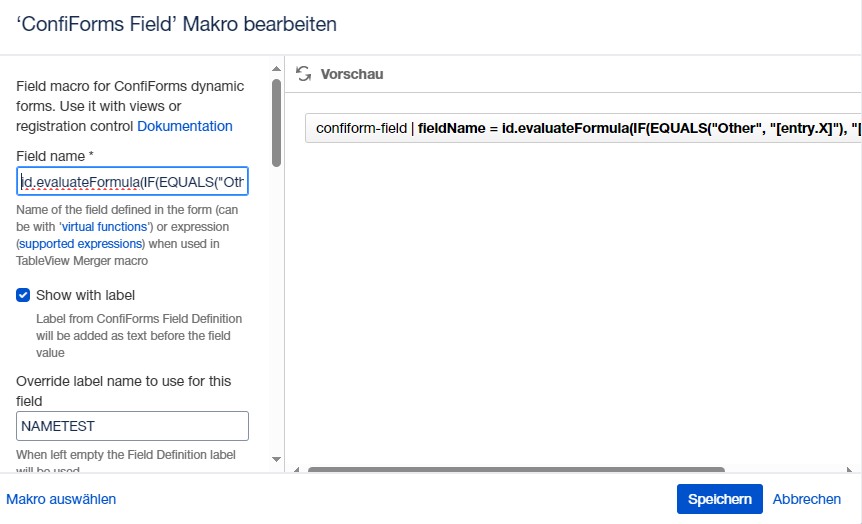862x524 pixels.
Task: Click Makro auswählen link
Action: [x=61, y=499]
